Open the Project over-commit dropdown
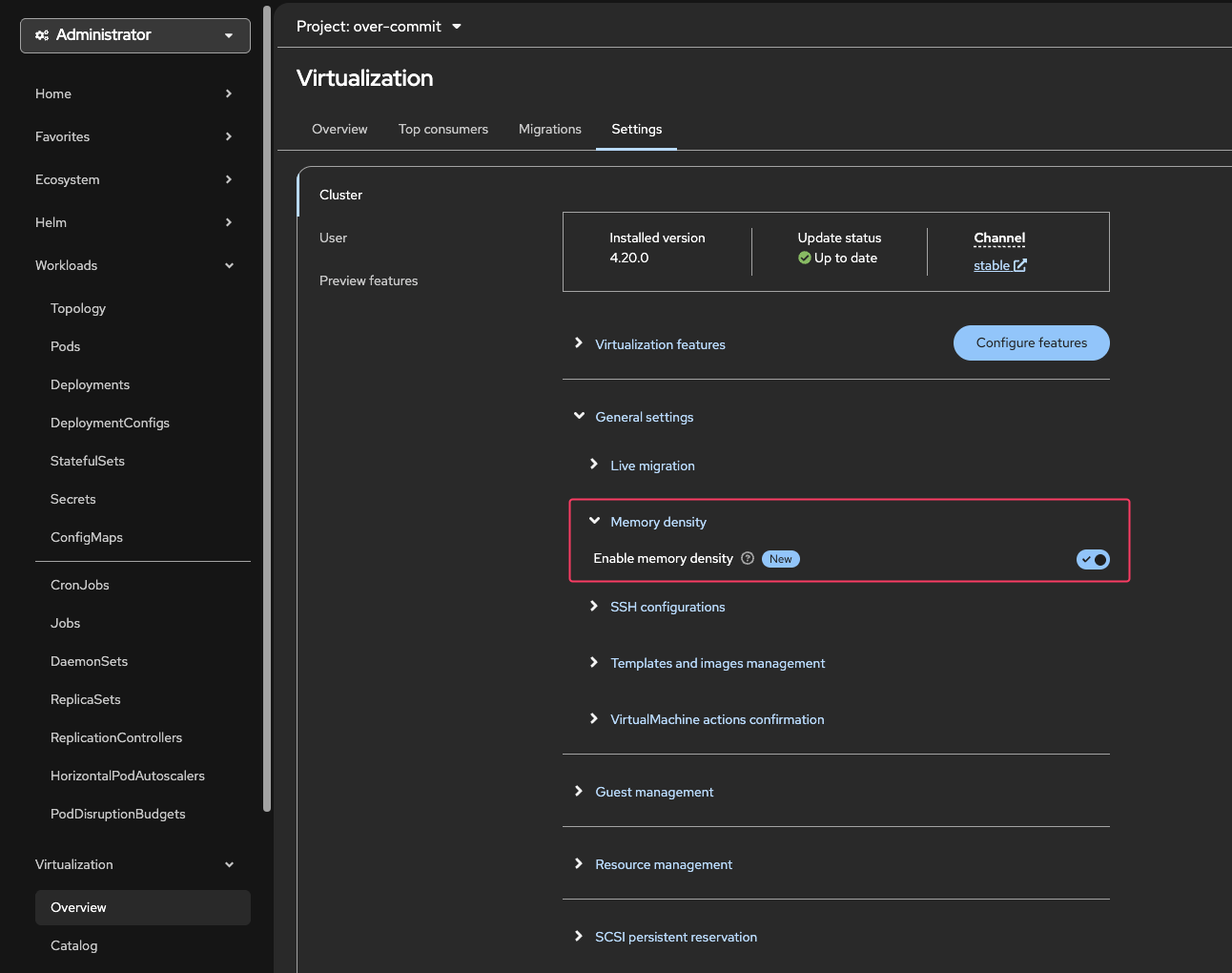Image resolution: width=1232 pixels, height=973 pixels. coord(379,27)
